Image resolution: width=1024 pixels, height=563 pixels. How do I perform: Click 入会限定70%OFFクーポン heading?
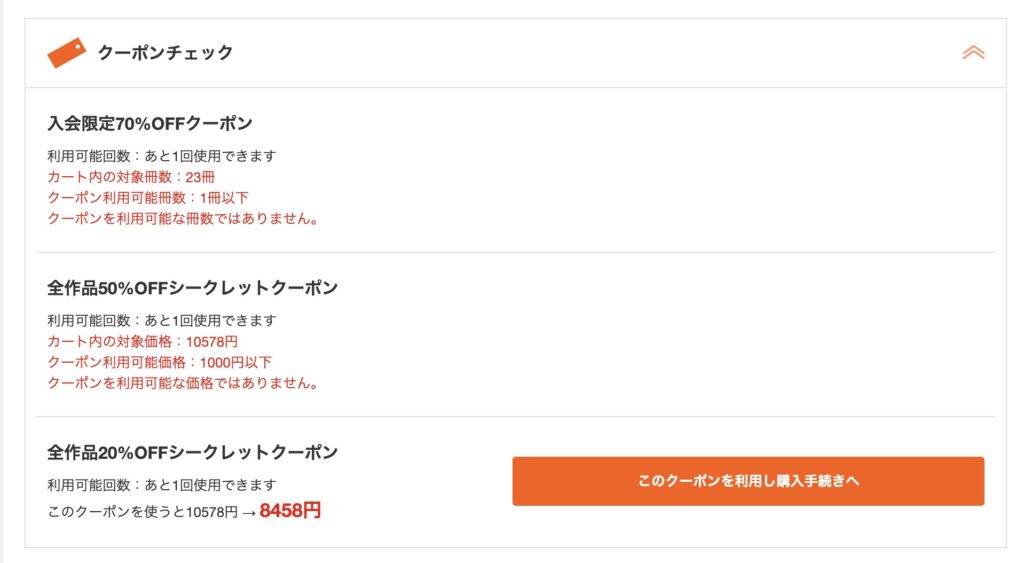pyautogui.click(x=149, y=124)
